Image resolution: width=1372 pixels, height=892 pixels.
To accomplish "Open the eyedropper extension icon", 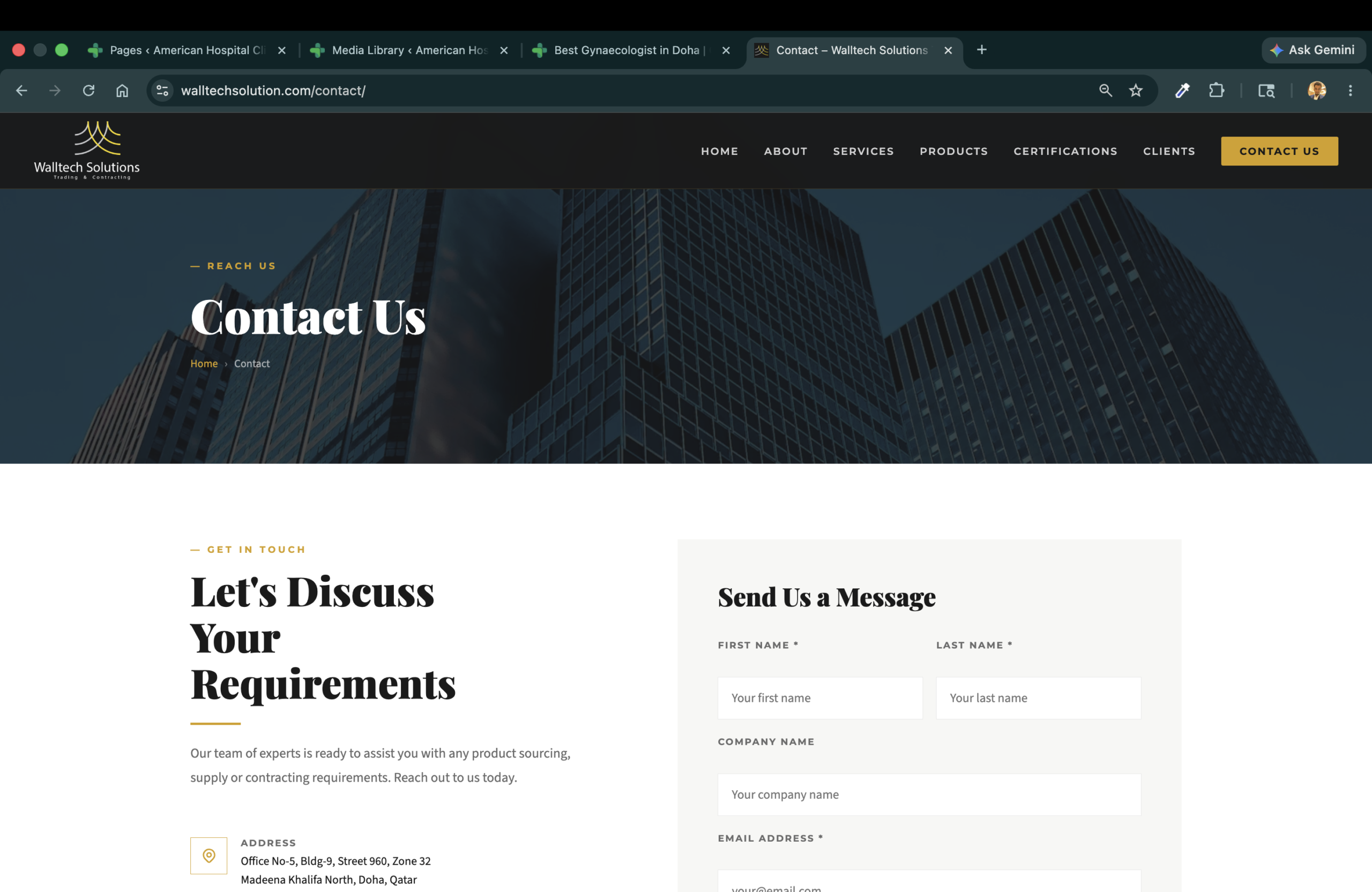I will pyautogui.click(x=1182, y=91).
